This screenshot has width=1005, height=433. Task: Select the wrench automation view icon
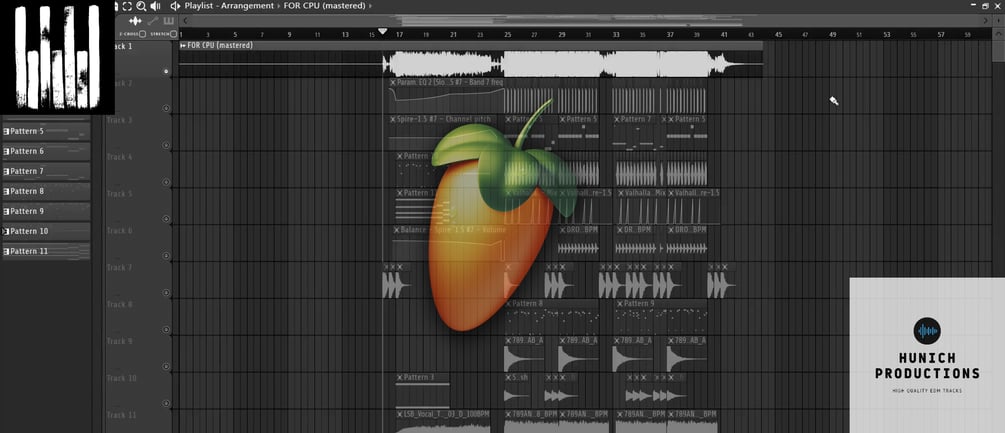(x=153, y=21)
